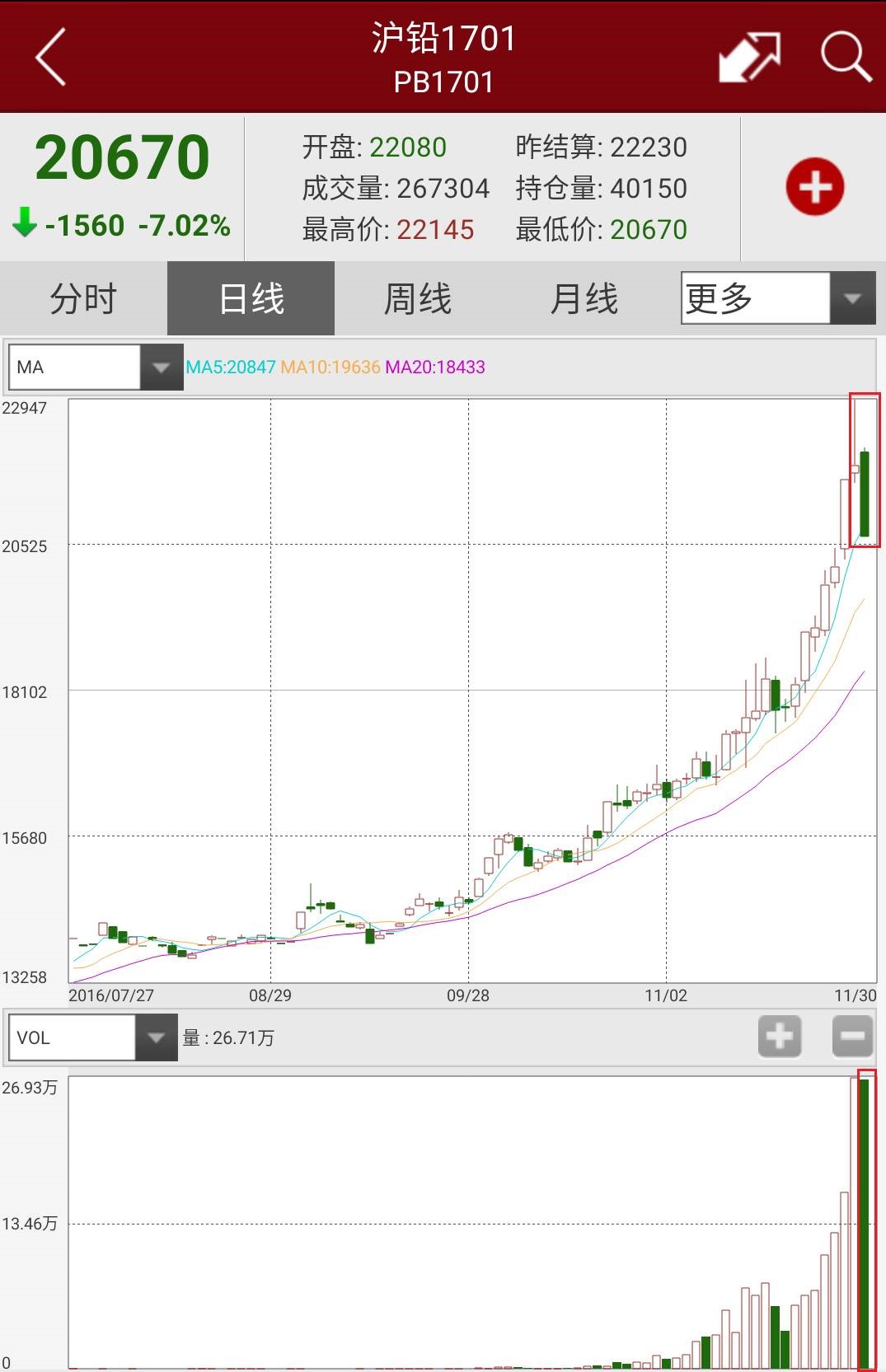Open the 周线 tab
The height and width of the screenshot is (1372, 886).
coord(418,298)
